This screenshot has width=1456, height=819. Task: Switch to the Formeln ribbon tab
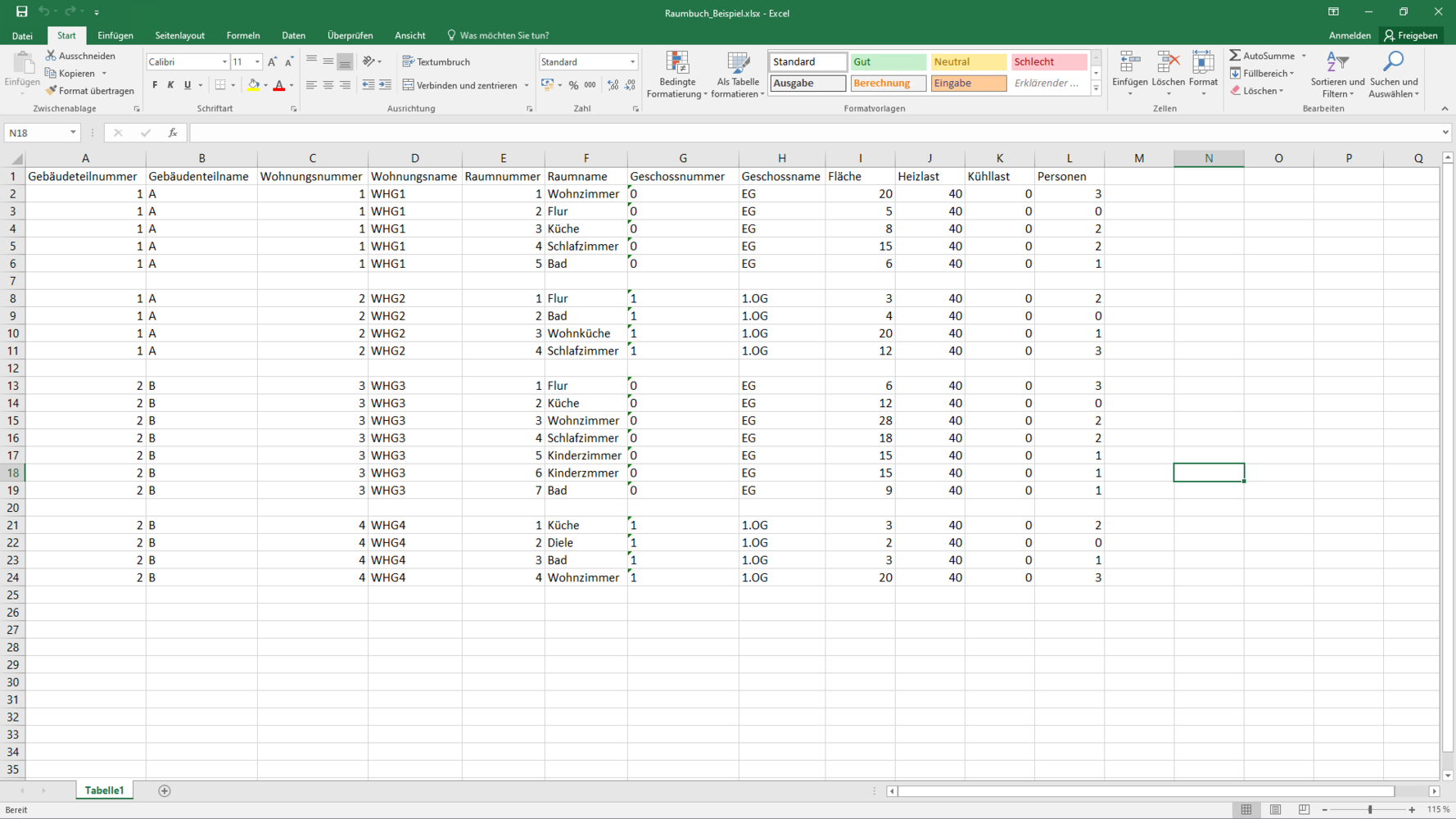click(x=242, y=35)
